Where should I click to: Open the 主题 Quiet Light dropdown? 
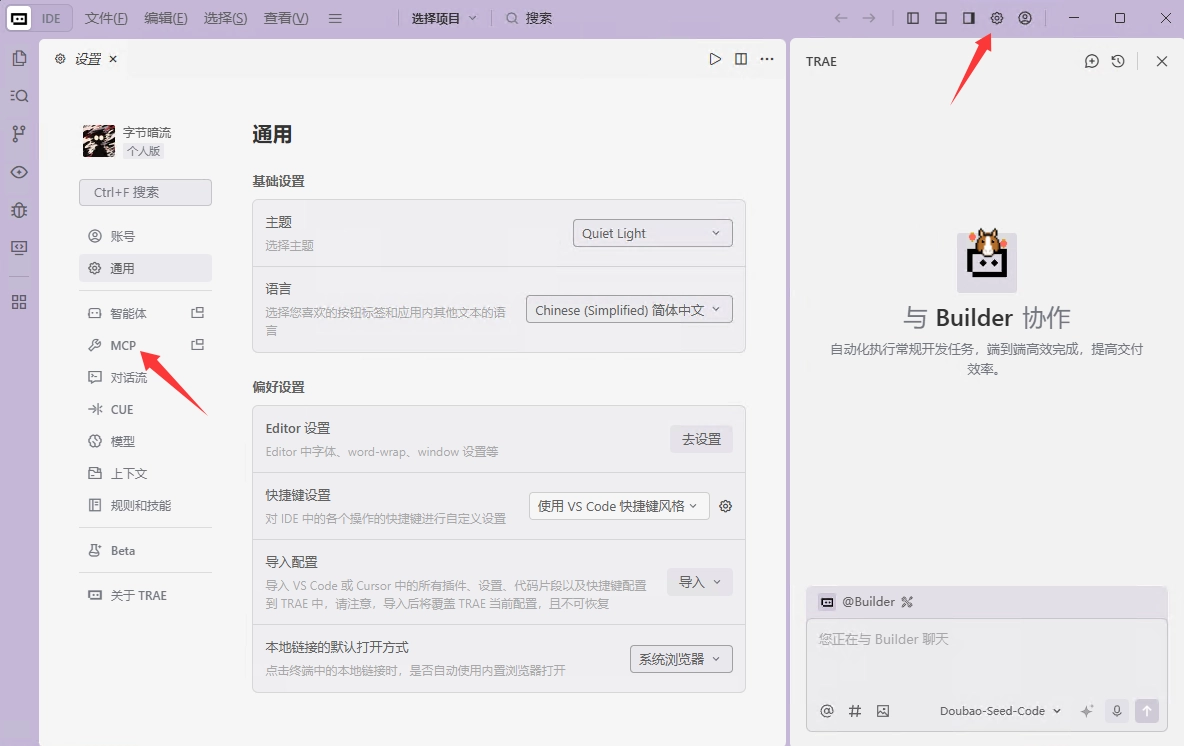(x=652, y=233)
